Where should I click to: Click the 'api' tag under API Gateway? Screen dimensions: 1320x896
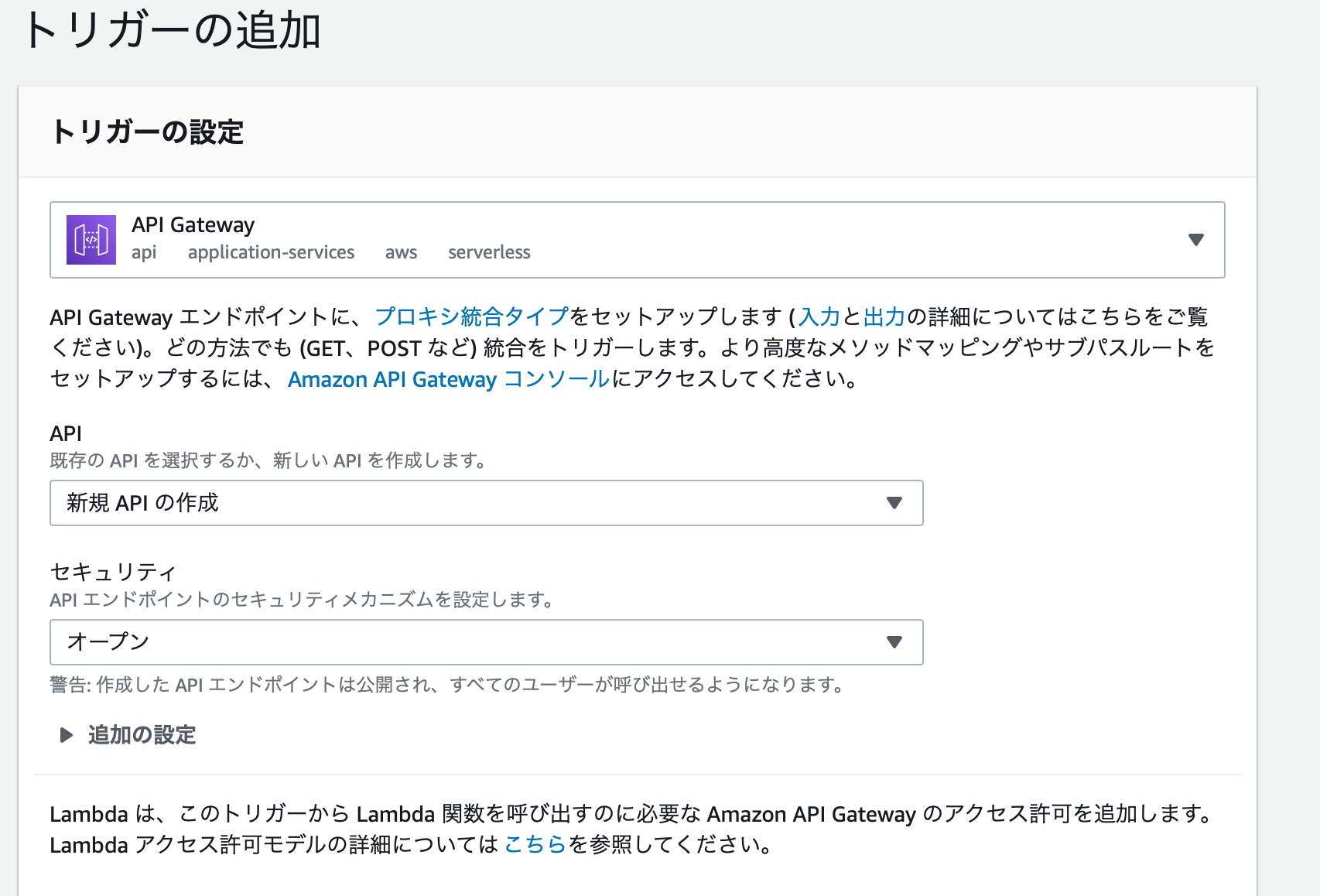(x=144, y=252)
